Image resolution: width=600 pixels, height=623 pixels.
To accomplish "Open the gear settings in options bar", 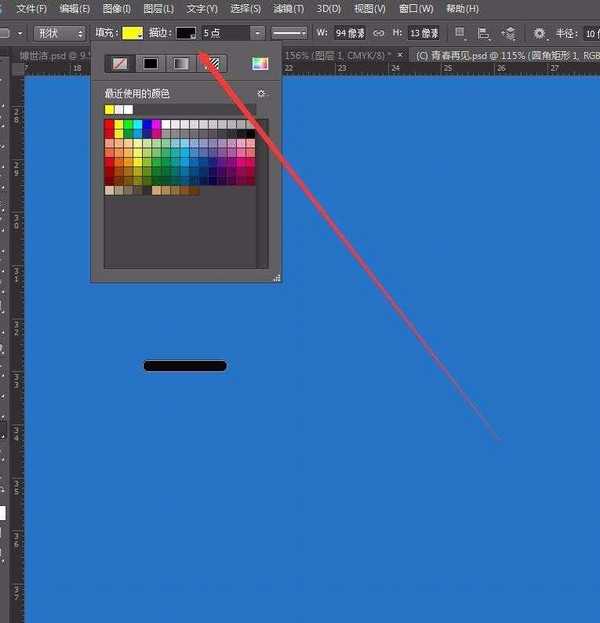I will pos(539,33).
